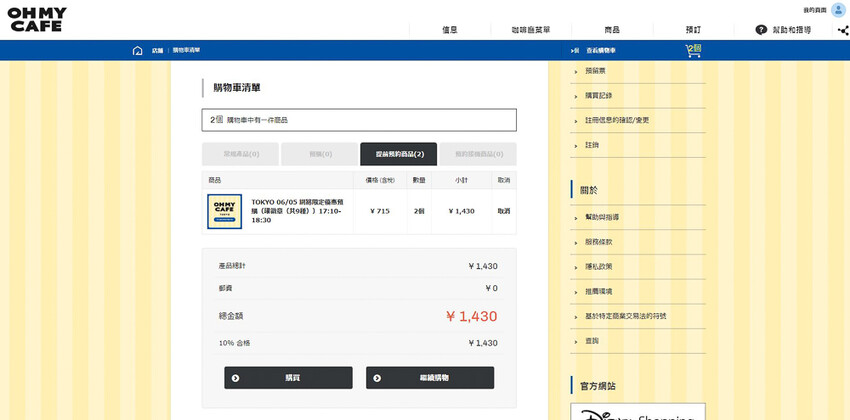Click the help question mark icon
The height and width of the screenshot is (420, 850).
[761, 30]
